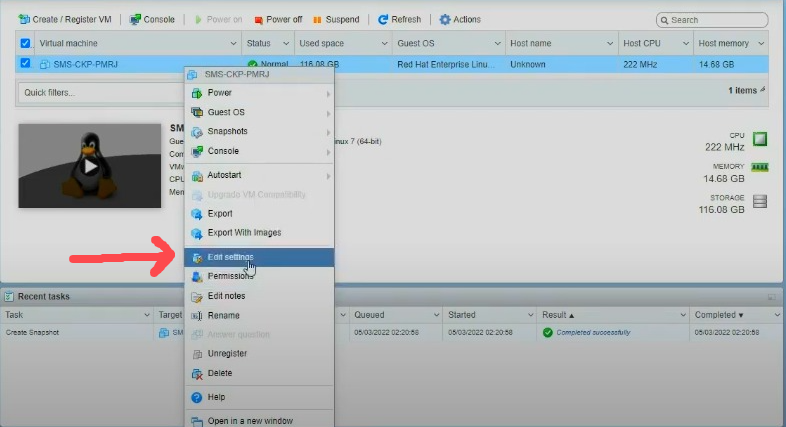This screenshot has width=786, height=427.
Task: Click Completed successfully result text
Action: [x=593, y=332]
